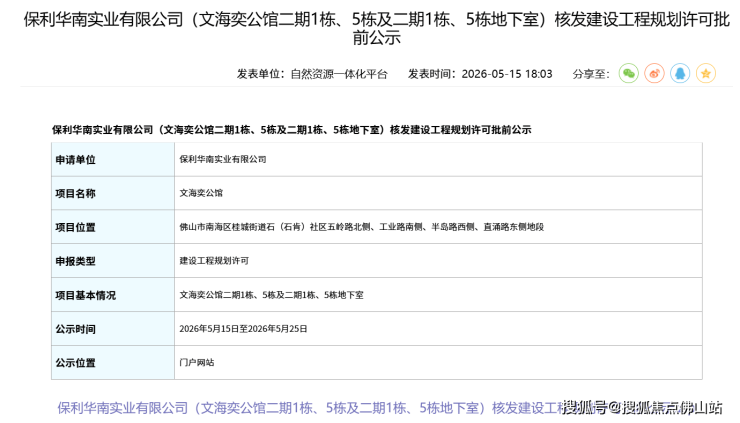Share to WeChat via green icon
The image size is (740, 423).
click(x=629, y=74)
